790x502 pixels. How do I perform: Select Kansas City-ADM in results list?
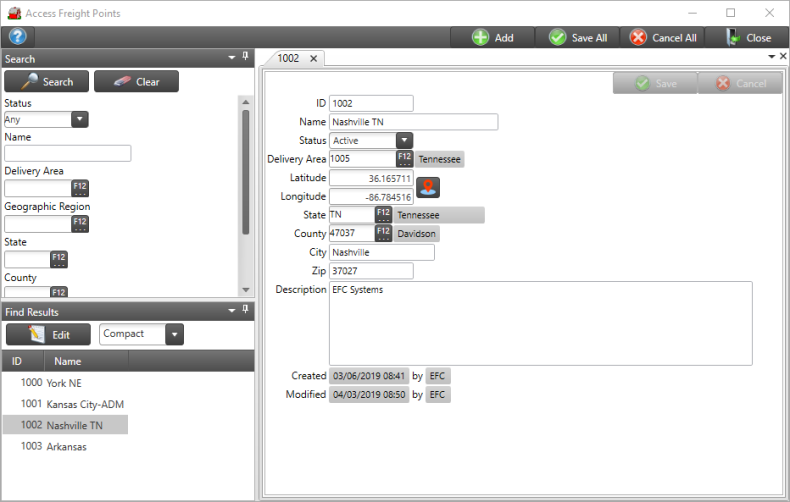tap(88, 404)
